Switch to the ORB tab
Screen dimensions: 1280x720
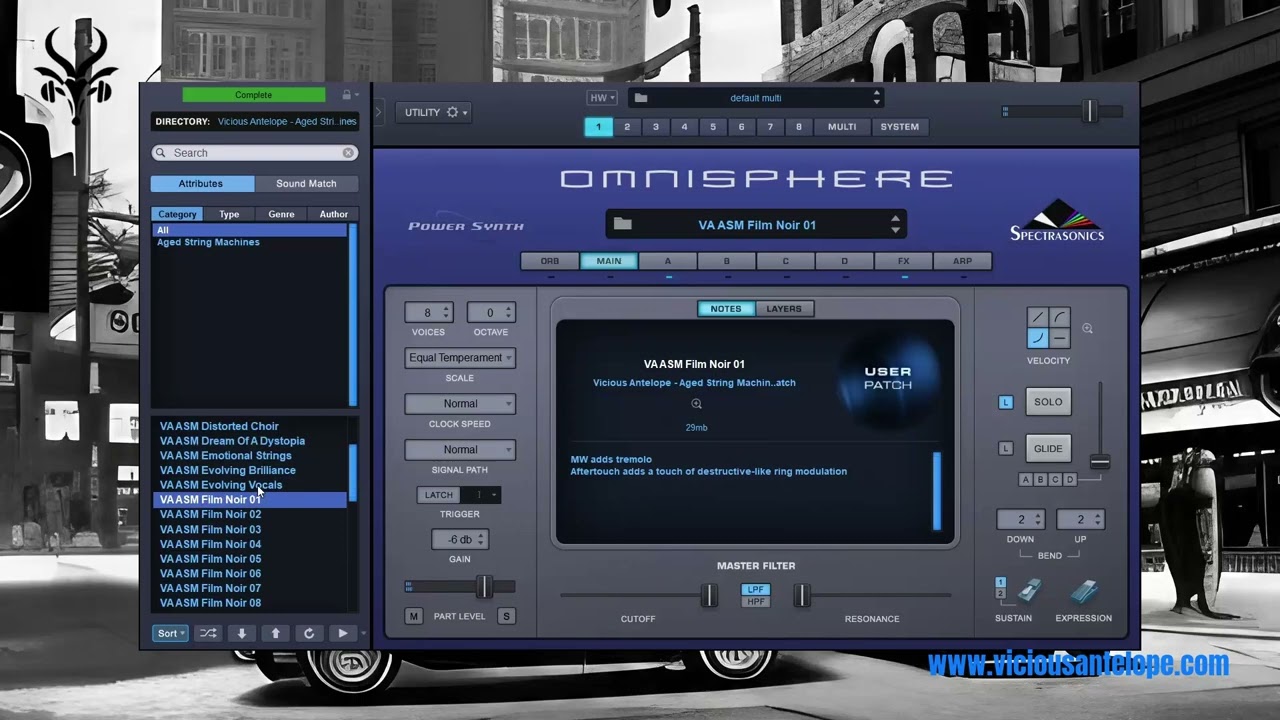(x=550, y=261)
